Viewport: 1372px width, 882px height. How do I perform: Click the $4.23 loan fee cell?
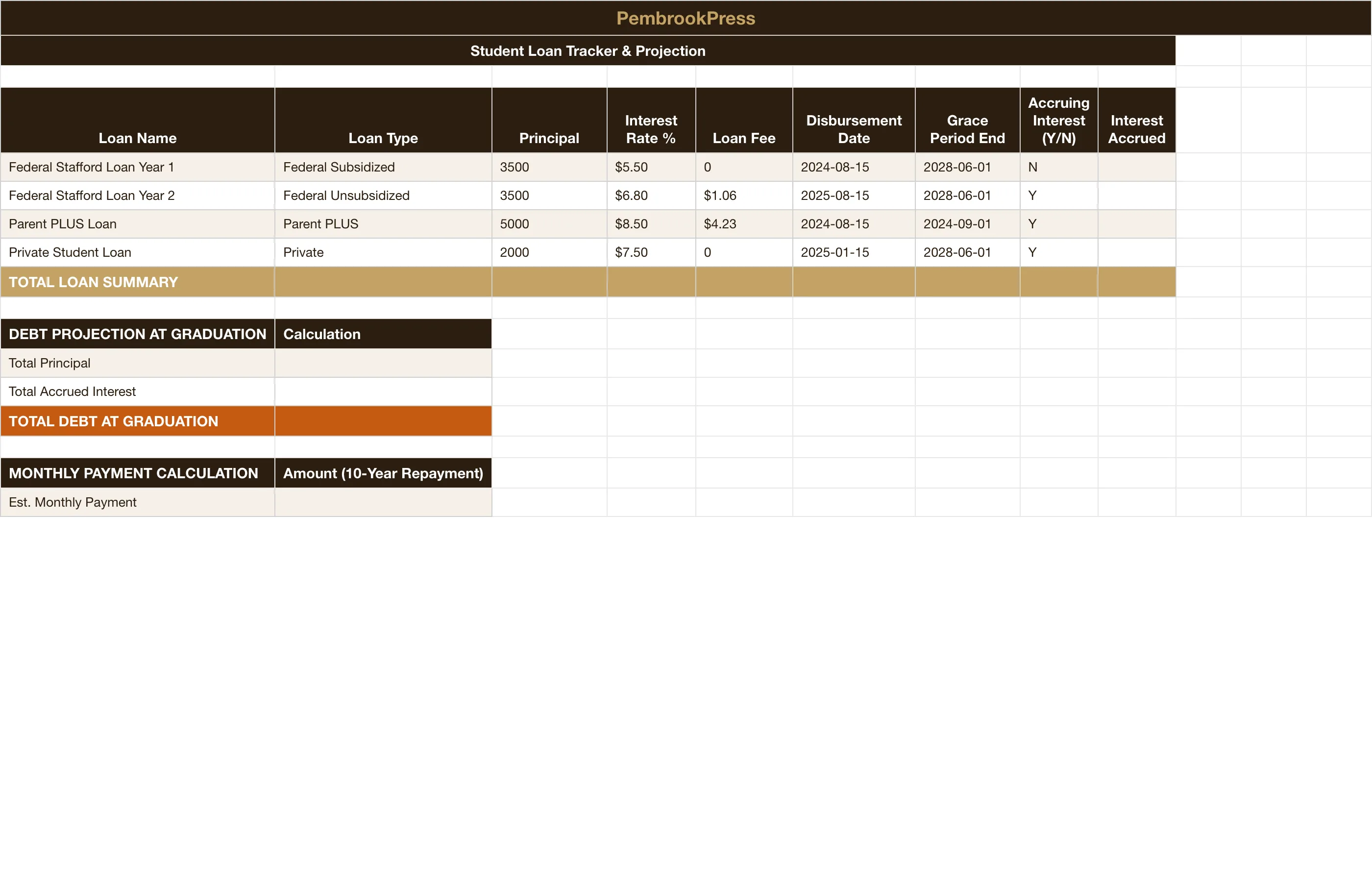click(744, 224)
